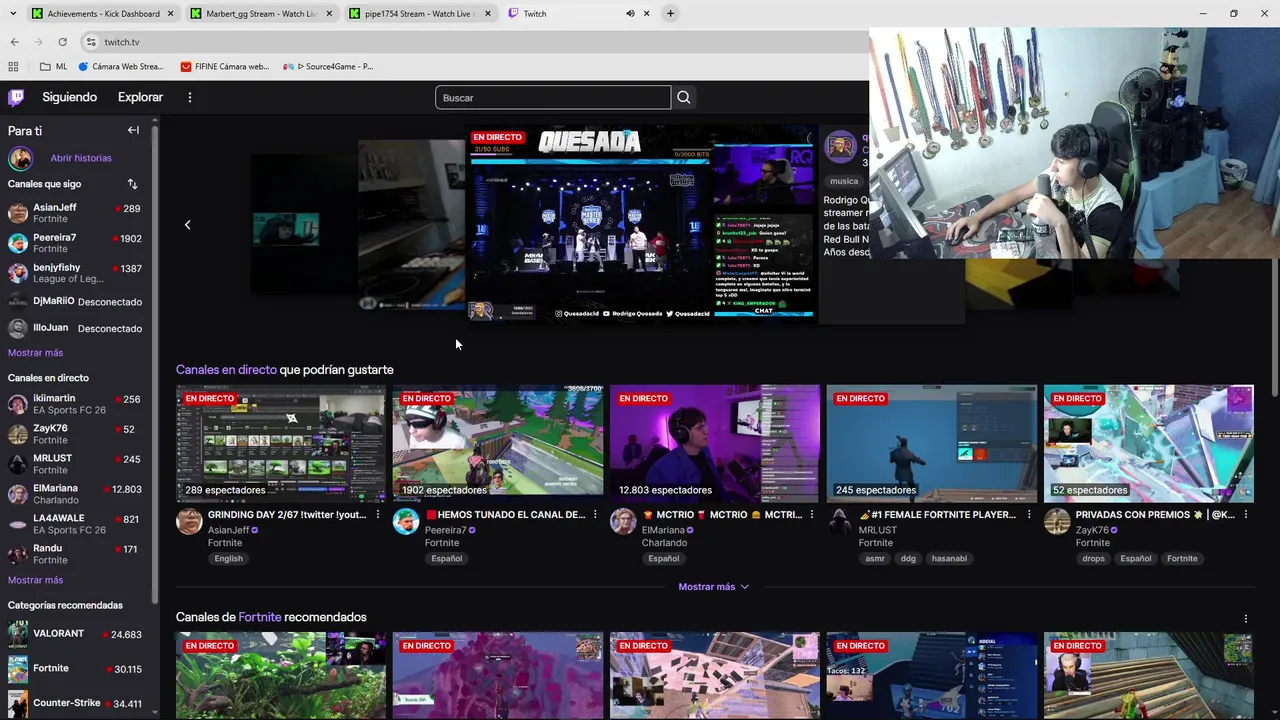
Task: Expand Mostrar más below recommended streams
Action: 714,587
